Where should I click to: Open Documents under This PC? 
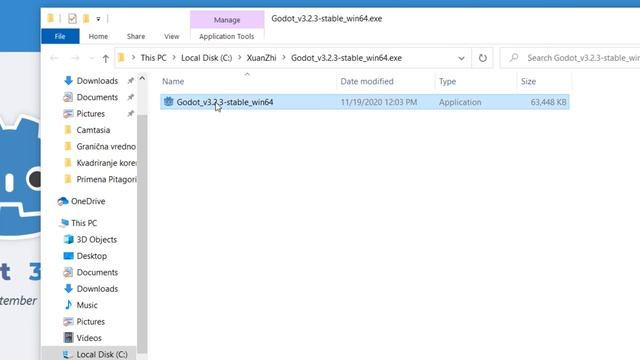point(97,272)
